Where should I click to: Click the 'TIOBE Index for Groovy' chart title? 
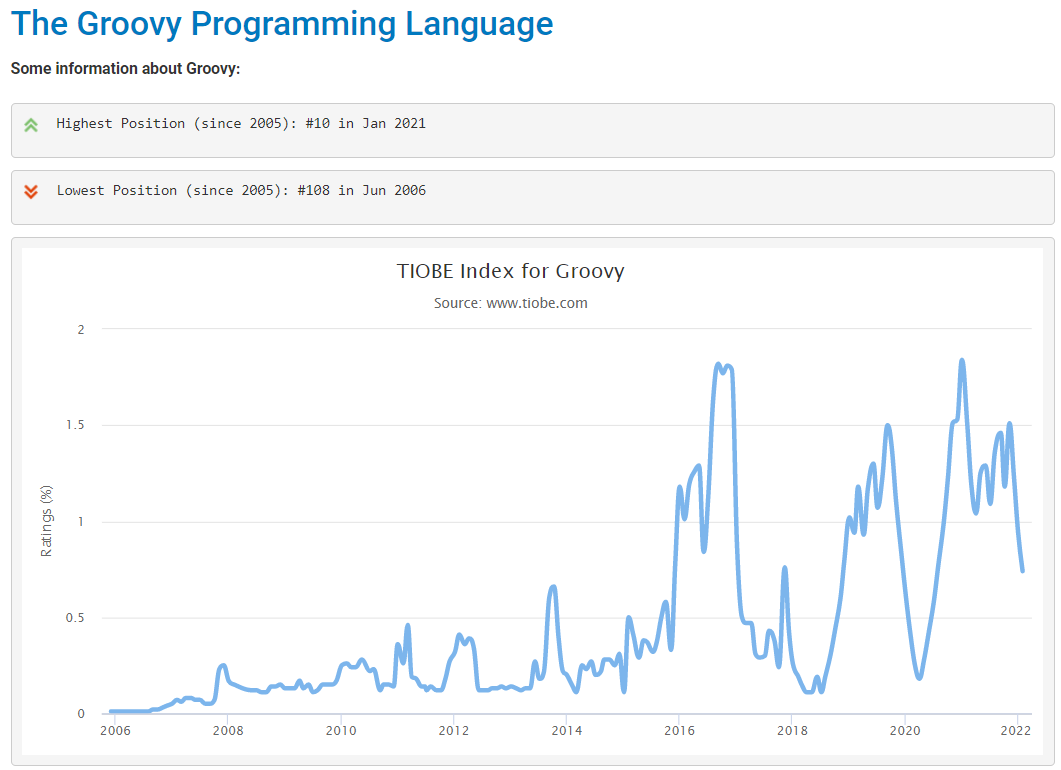pyautogui.click(x=510, y=271)
